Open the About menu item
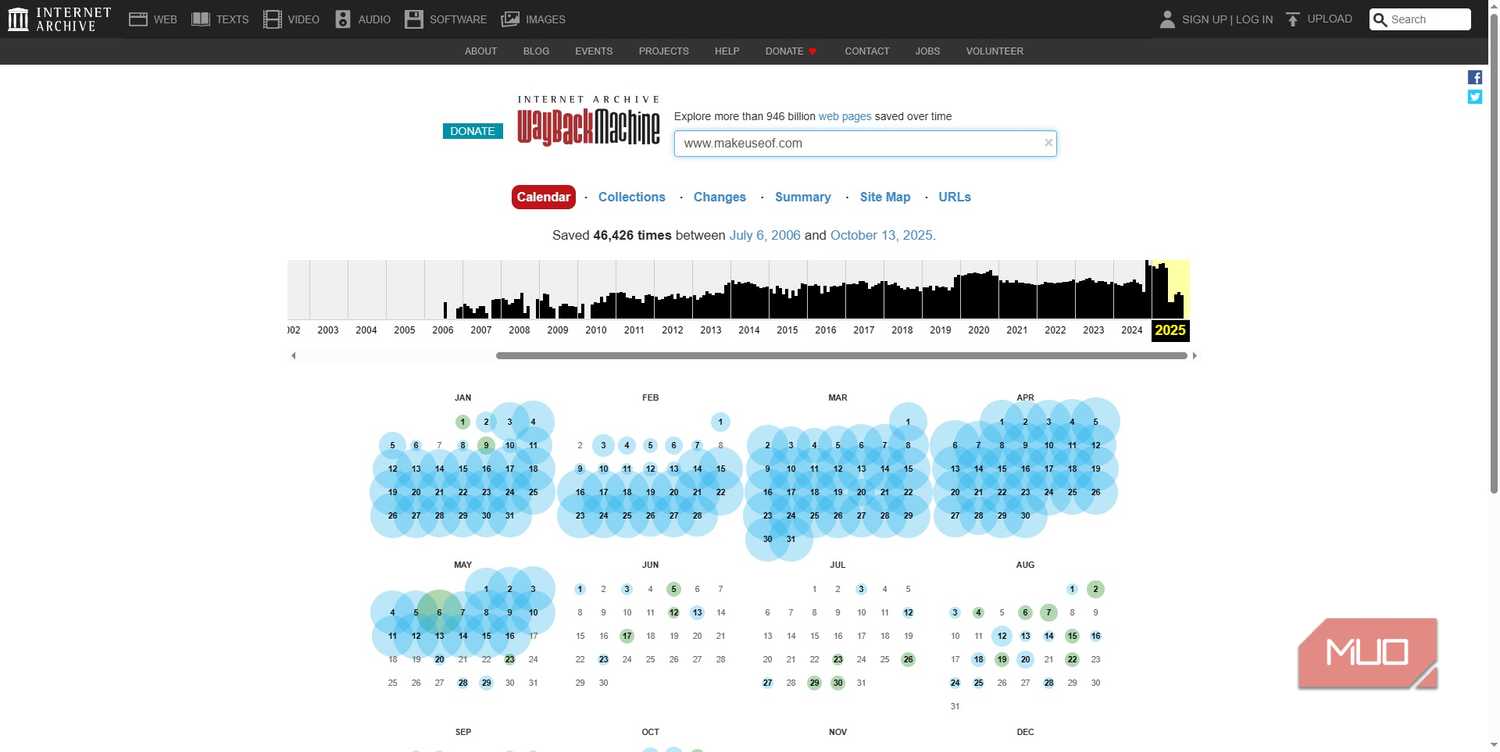 point(481,51)
